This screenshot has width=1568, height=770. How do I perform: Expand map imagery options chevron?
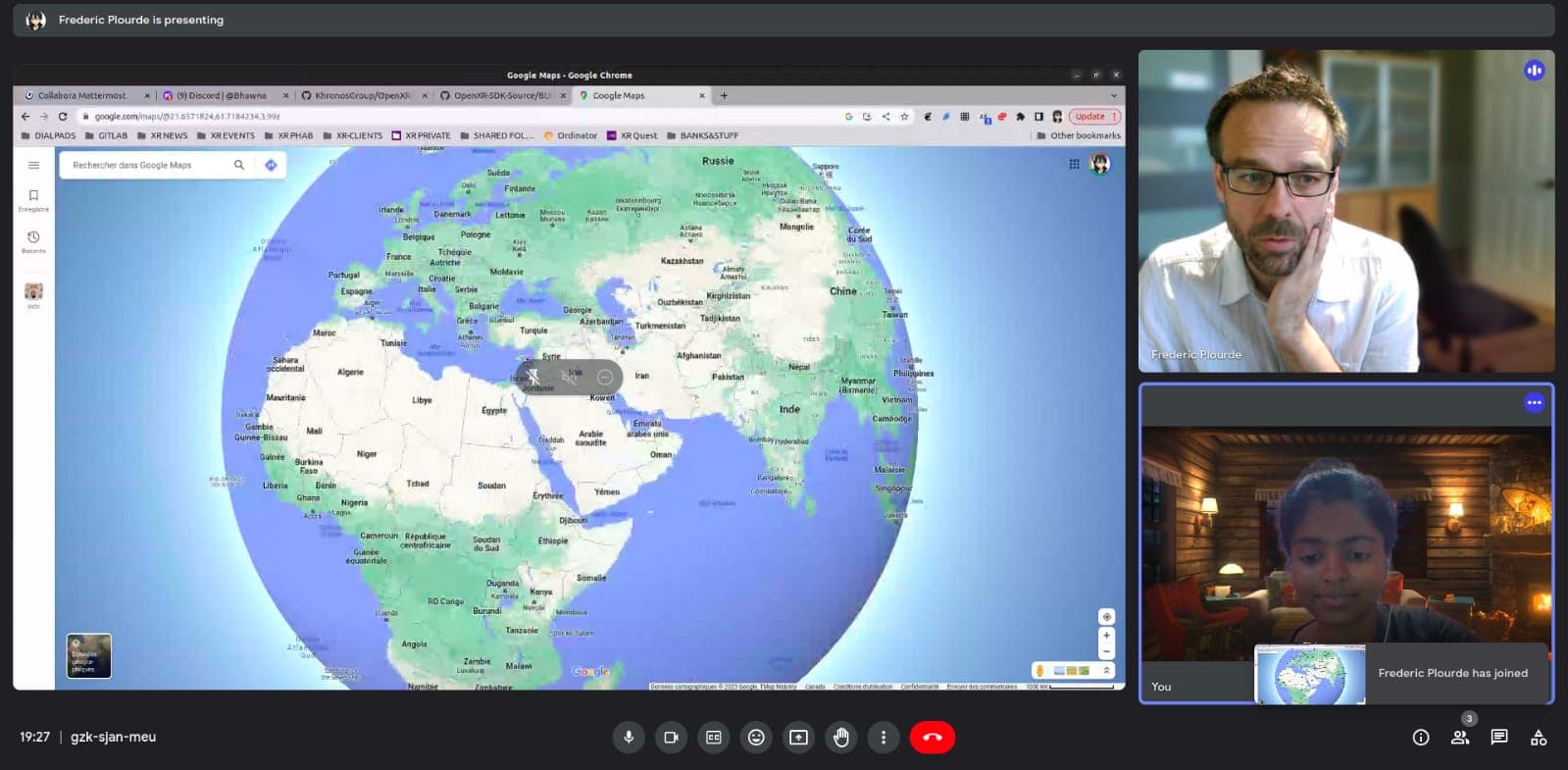tap(1106, 671)
